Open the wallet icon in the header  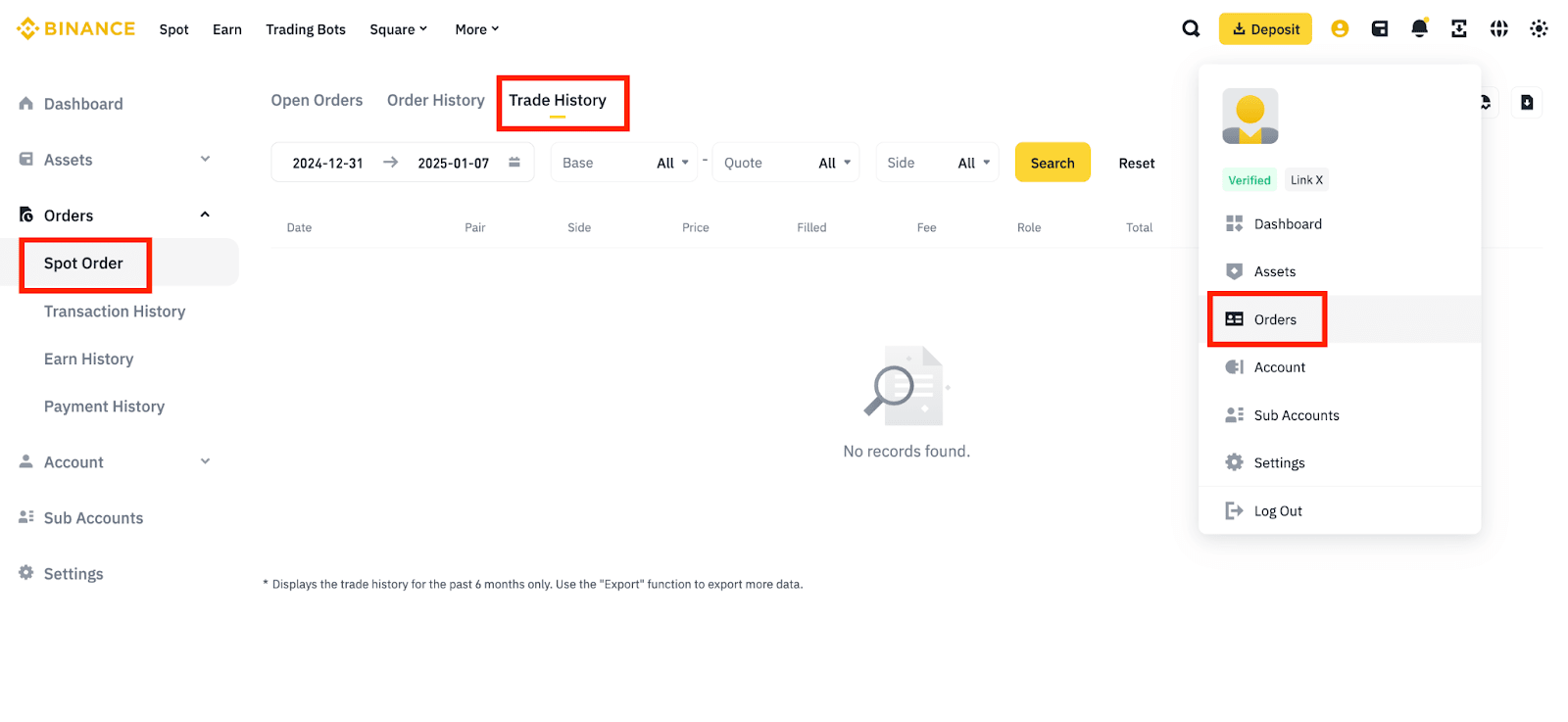1380,28
